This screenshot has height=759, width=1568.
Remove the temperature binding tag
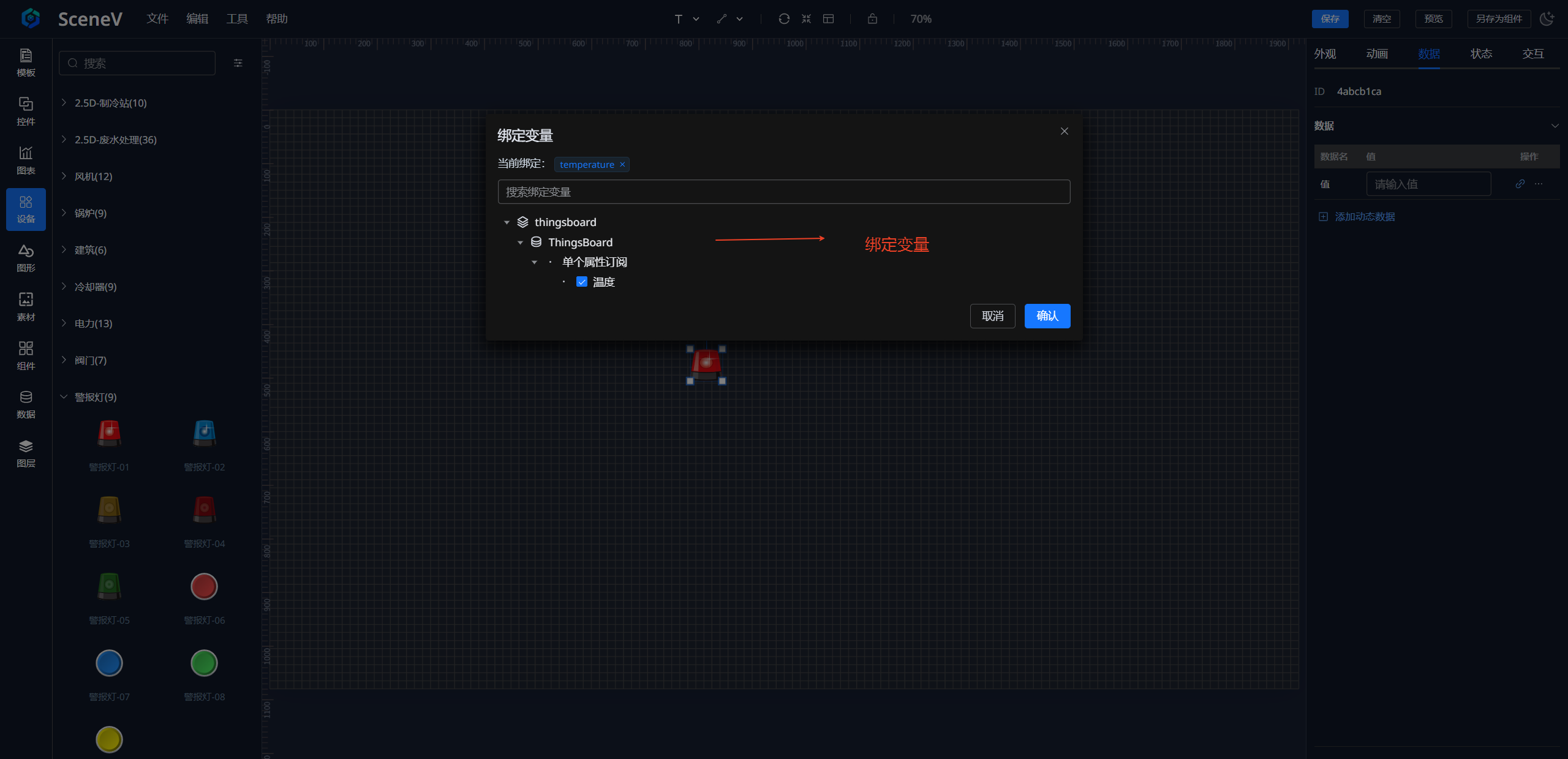click(622, 164)
